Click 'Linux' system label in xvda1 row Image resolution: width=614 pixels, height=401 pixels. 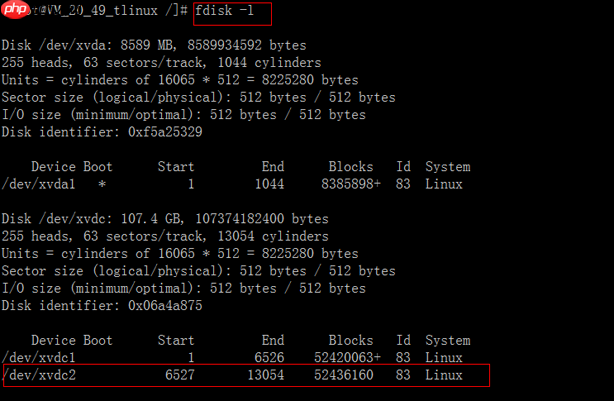pos(444,184)
